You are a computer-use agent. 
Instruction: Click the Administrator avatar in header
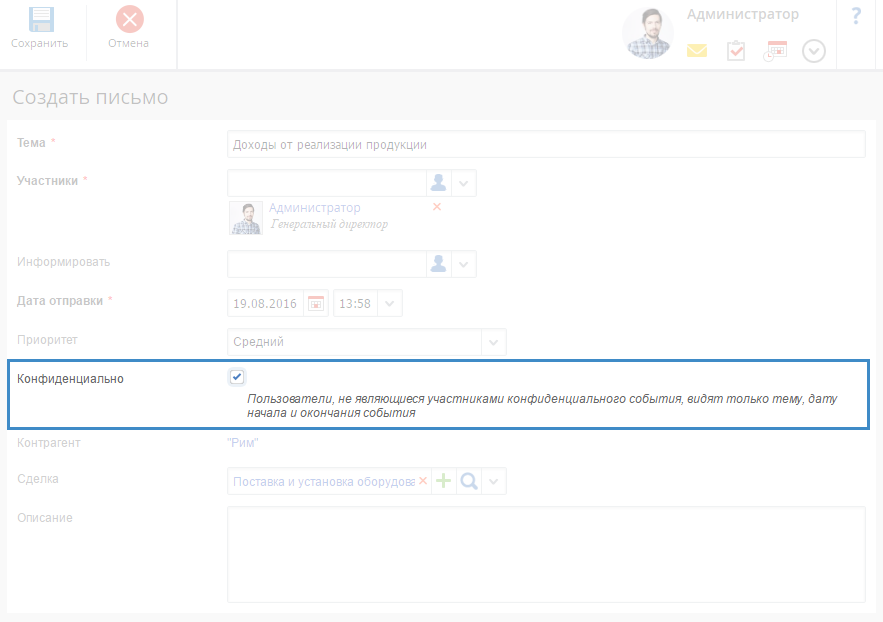(648, 34)
